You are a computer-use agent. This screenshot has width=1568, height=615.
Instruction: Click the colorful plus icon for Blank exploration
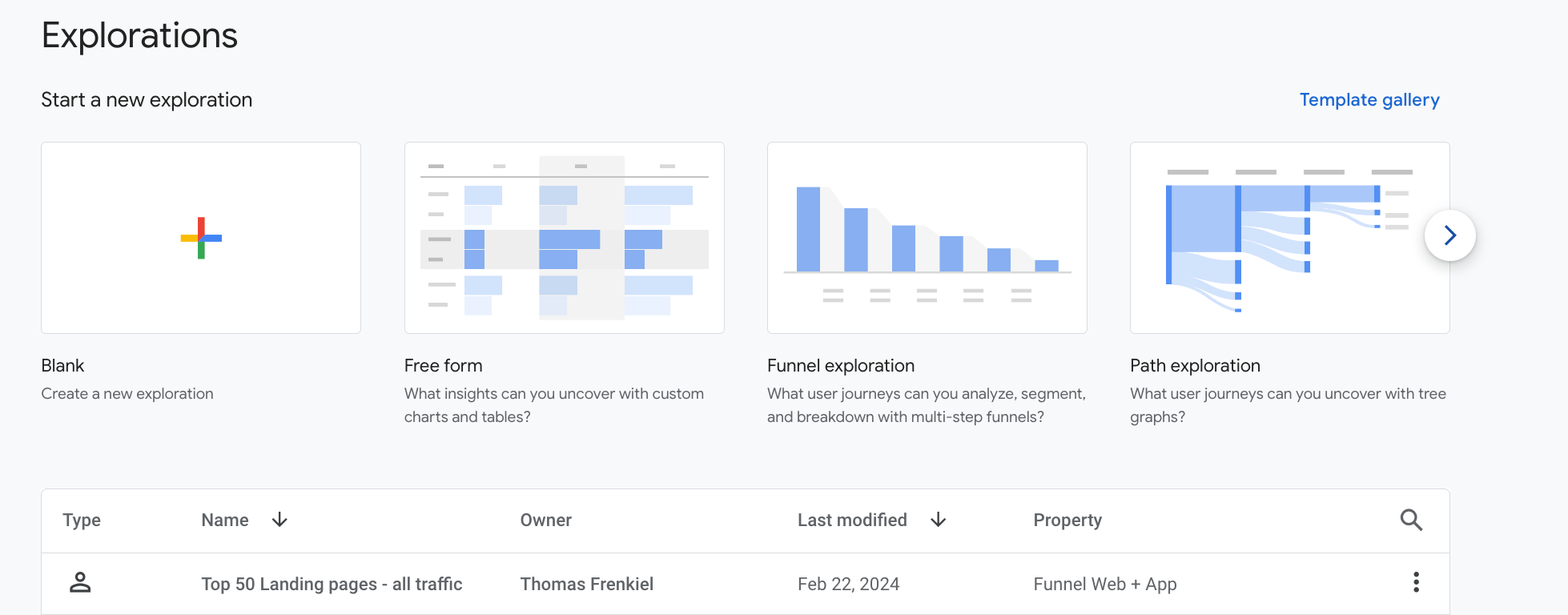click(x=201, y=238)
